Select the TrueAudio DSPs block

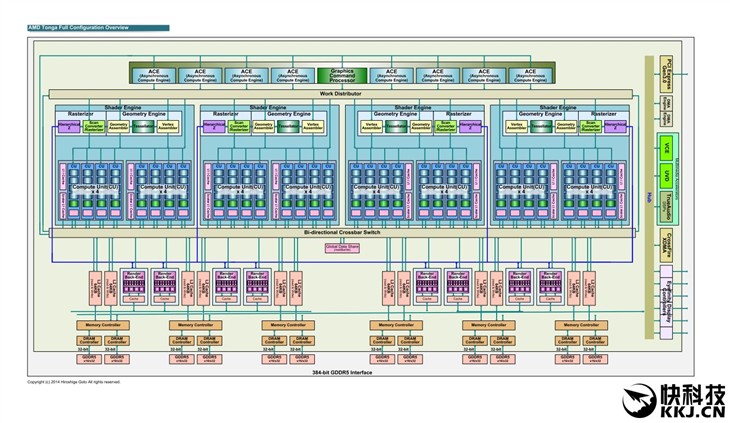click(666, 205)
